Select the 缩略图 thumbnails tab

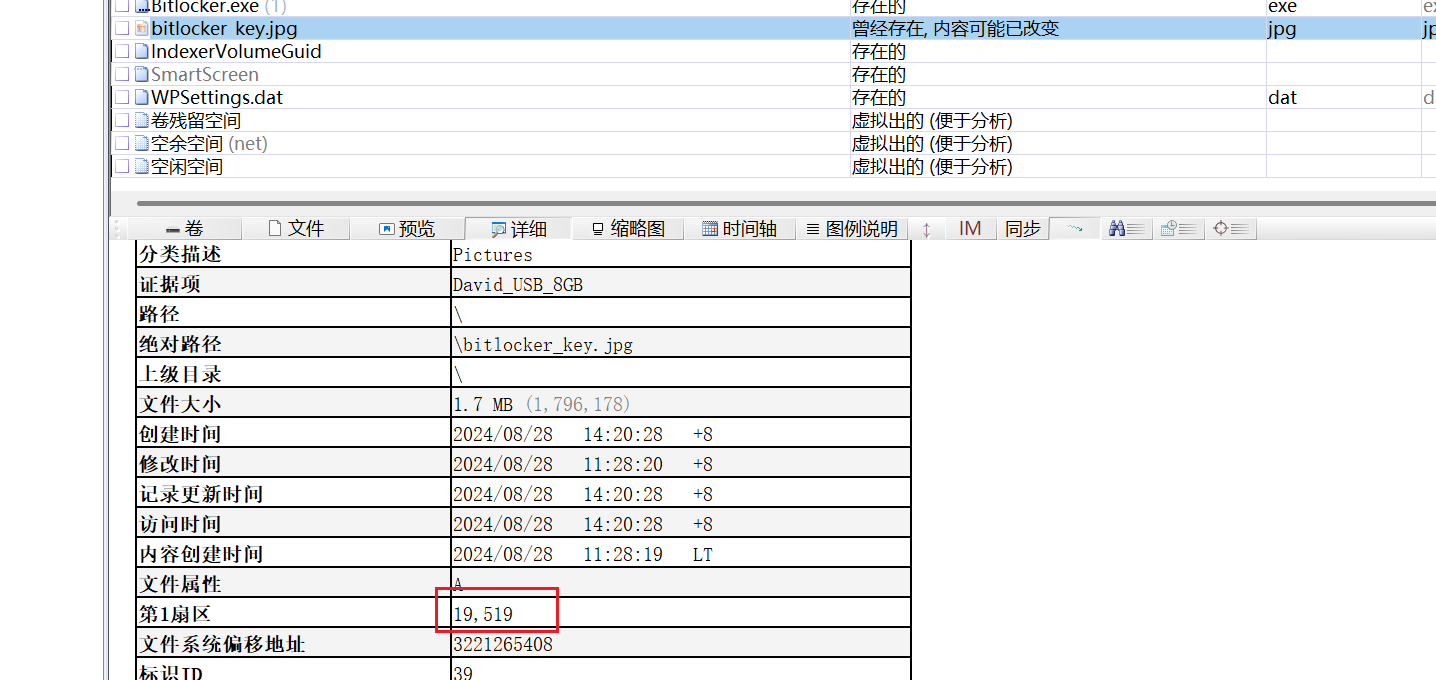pos(628,229)
